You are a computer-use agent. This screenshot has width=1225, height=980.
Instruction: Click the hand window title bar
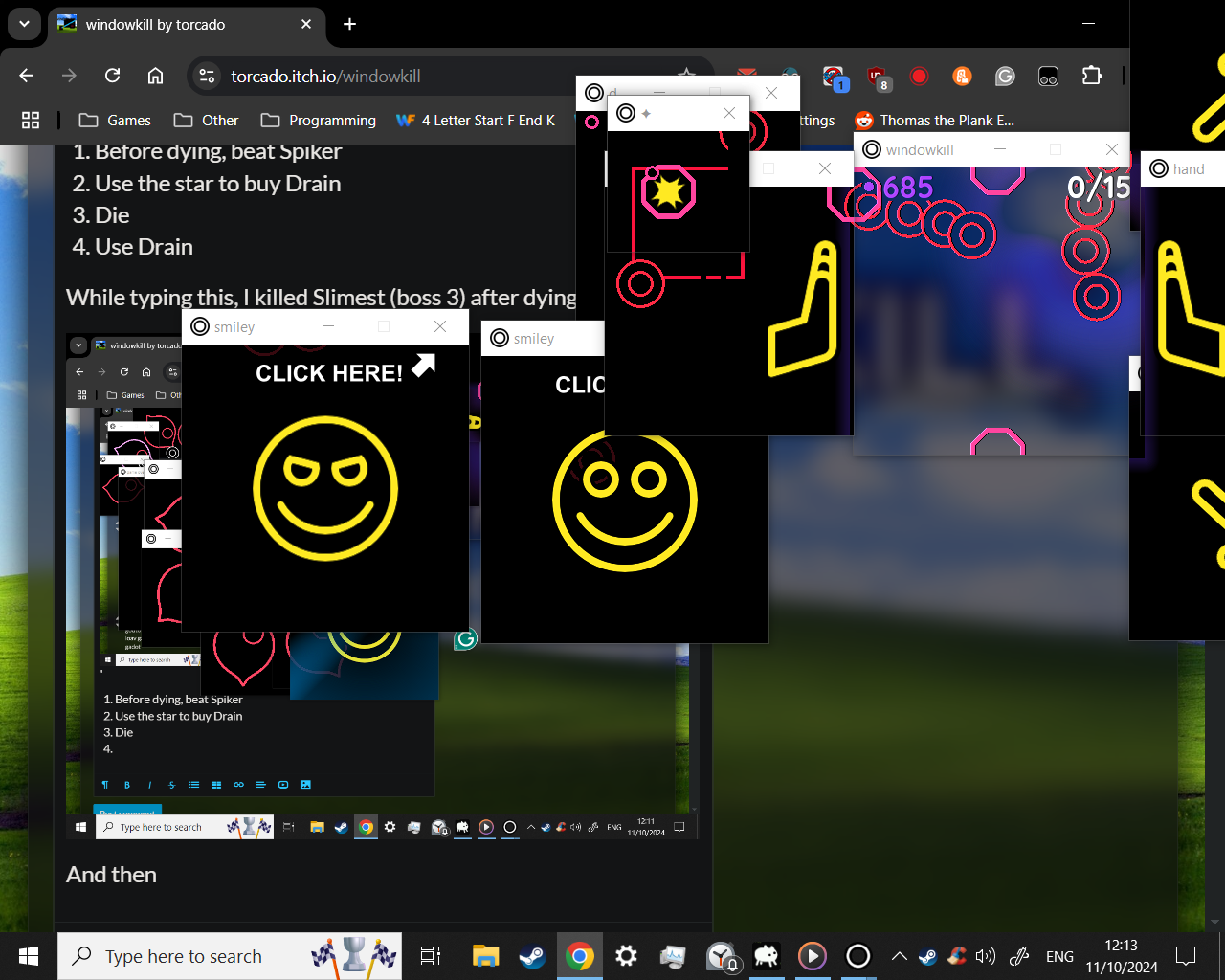coord(1183,168)
